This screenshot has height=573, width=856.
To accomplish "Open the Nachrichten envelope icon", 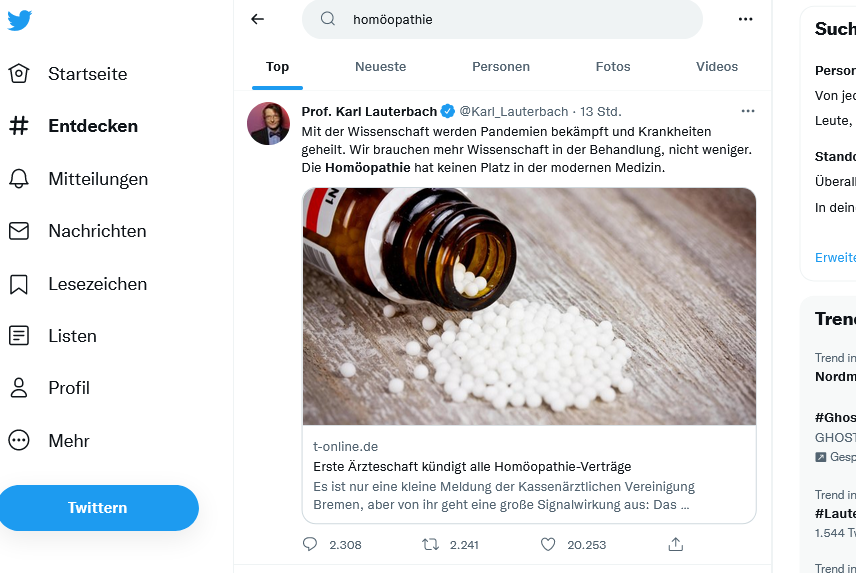I will click(19, 231).
